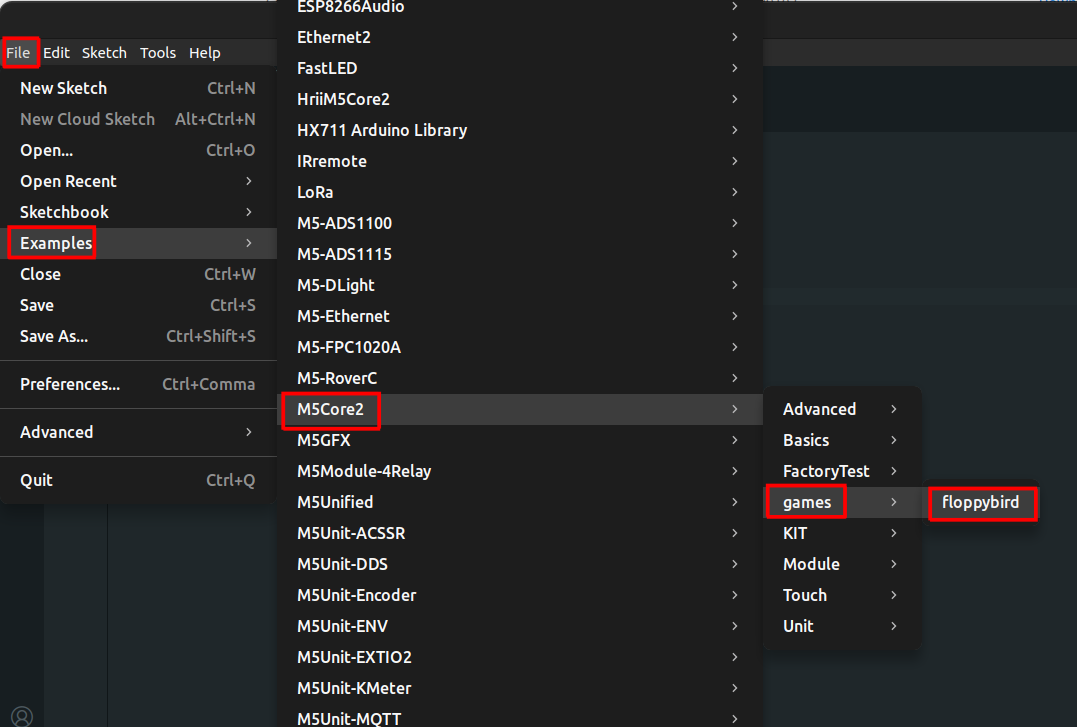Open the Edit menu

[56, 53]
